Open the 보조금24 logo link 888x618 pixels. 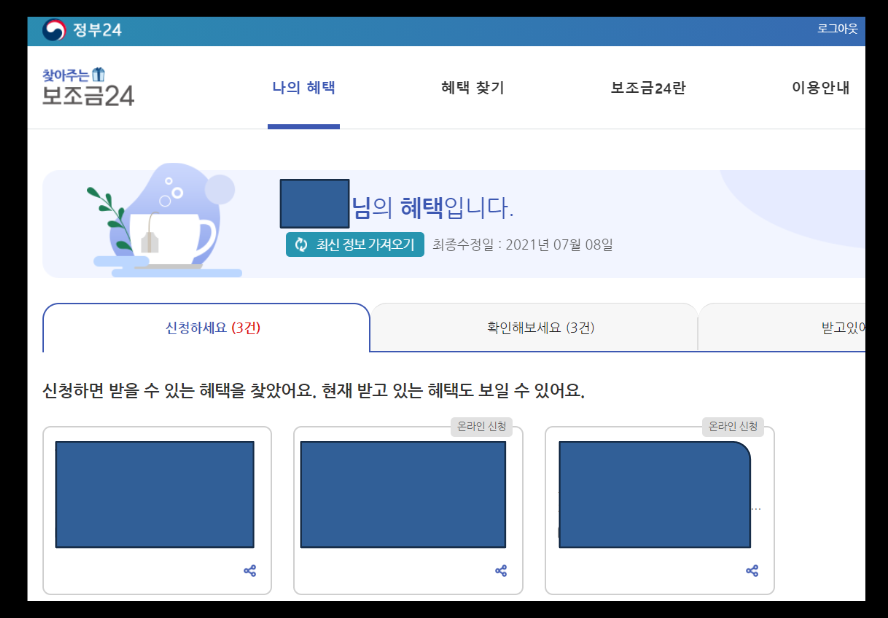88,87
